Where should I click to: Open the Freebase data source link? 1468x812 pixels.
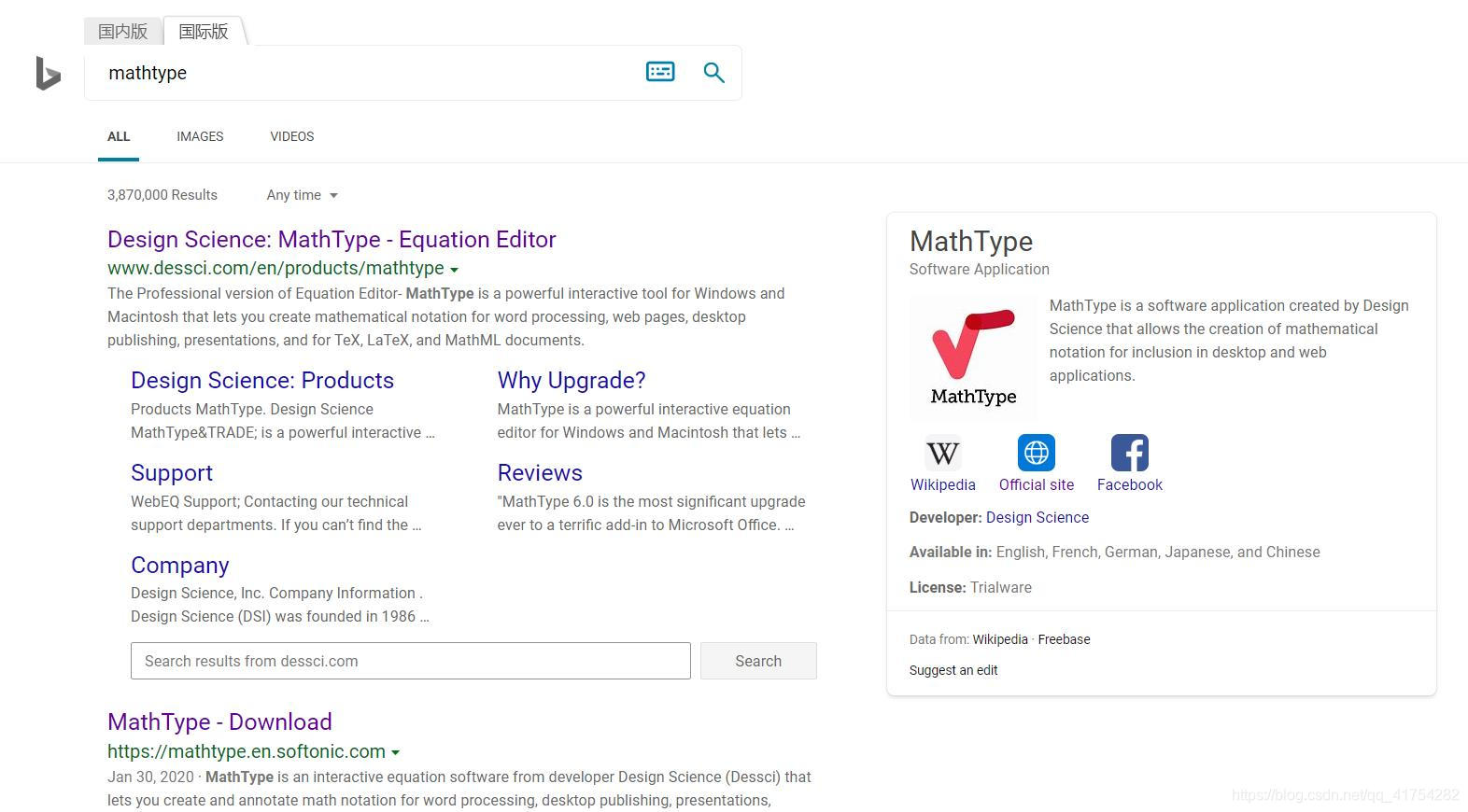(x=1064, y=639)
